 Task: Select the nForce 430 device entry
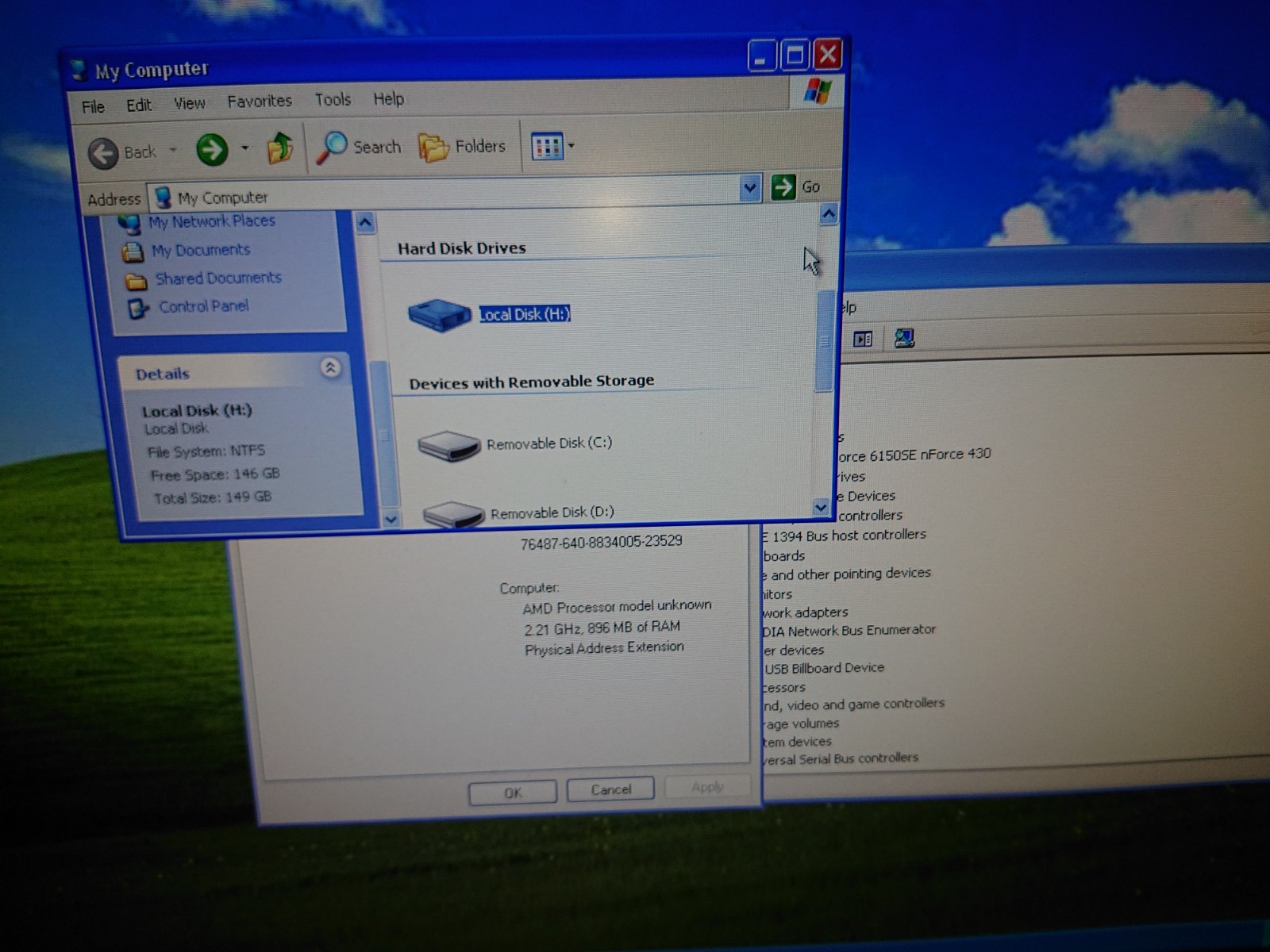point(914,455)
